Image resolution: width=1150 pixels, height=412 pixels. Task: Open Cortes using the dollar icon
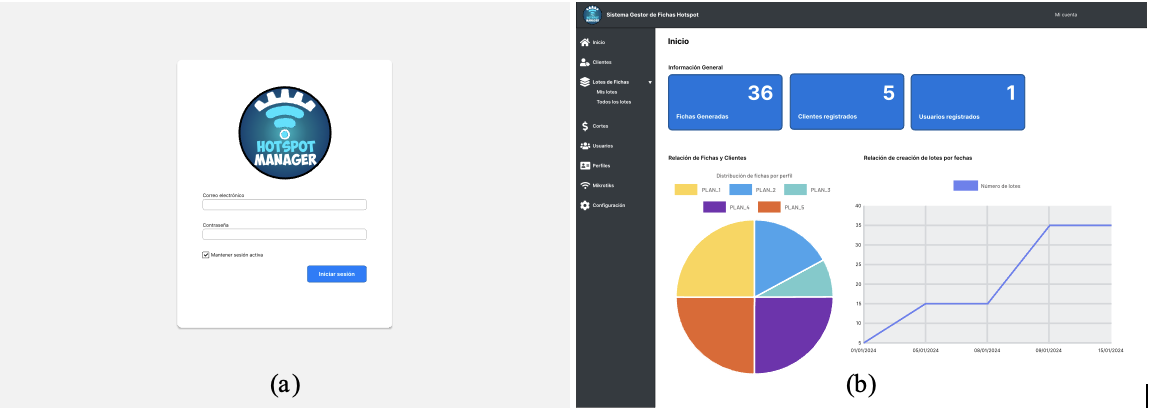(585, 126)
